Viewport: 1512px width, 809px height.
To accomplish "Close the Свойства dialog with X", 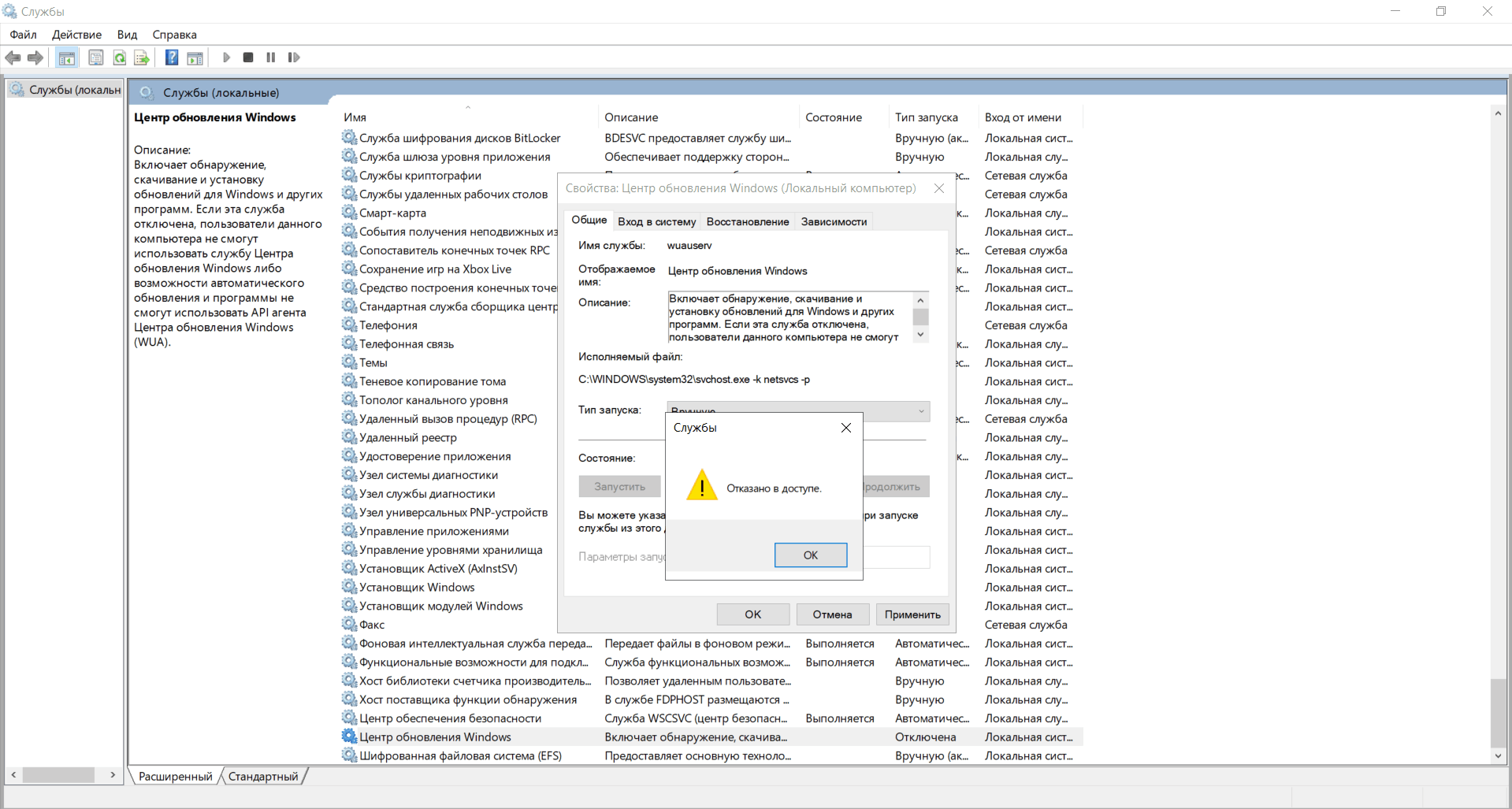I will 939,188.
